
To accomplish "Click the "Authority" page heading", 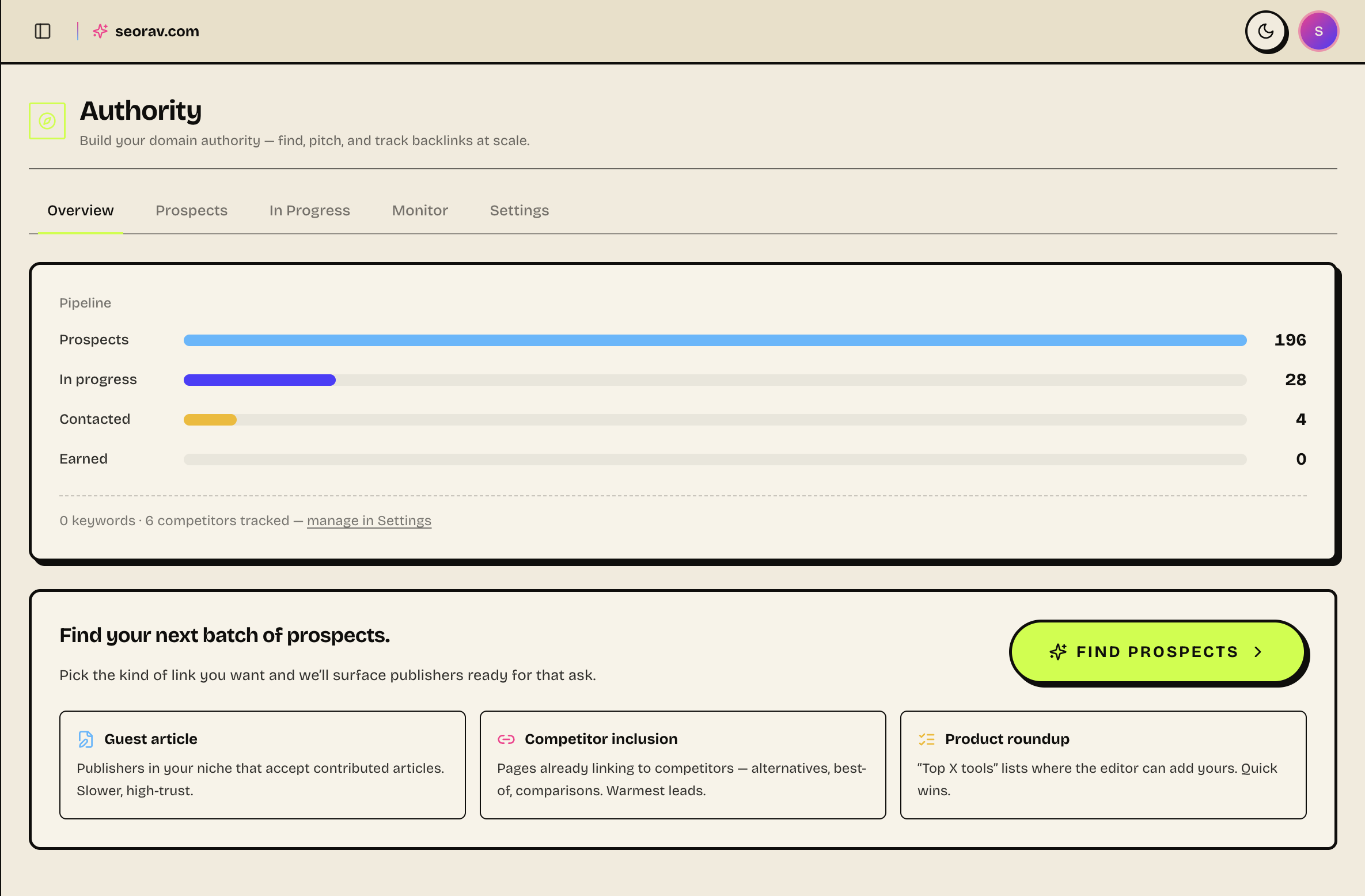I will click(x=141, y=111).
